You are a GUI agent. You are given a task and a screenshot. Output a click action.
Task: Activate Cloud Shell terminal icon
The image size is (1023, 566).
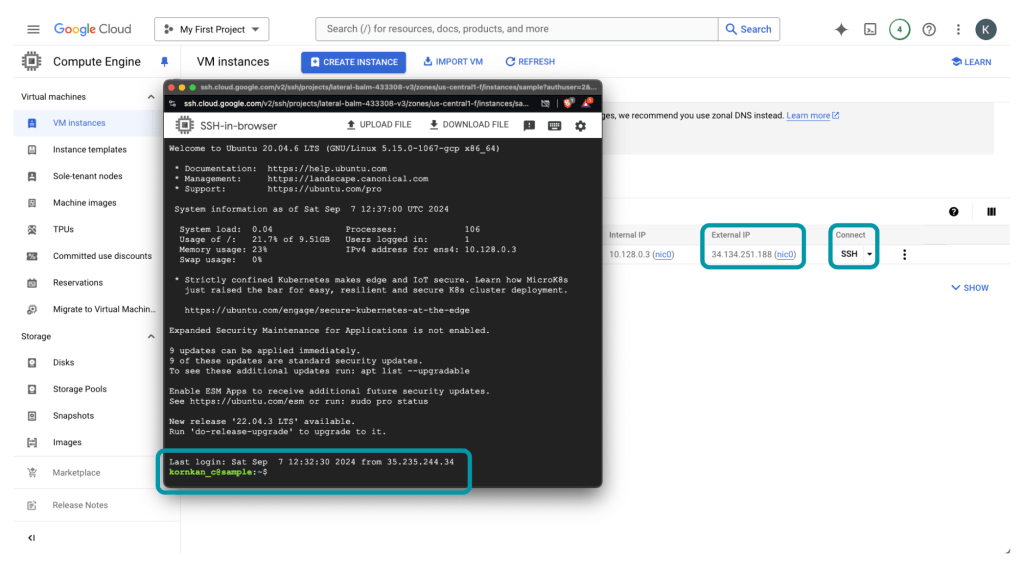870,29
